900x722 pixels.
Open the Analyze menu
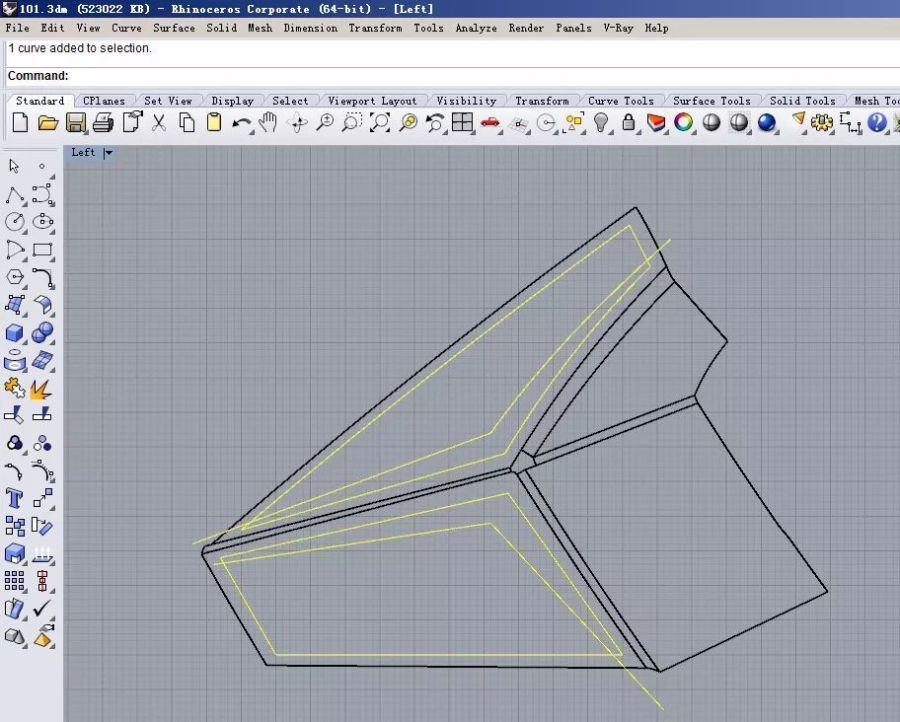[476, 28]
